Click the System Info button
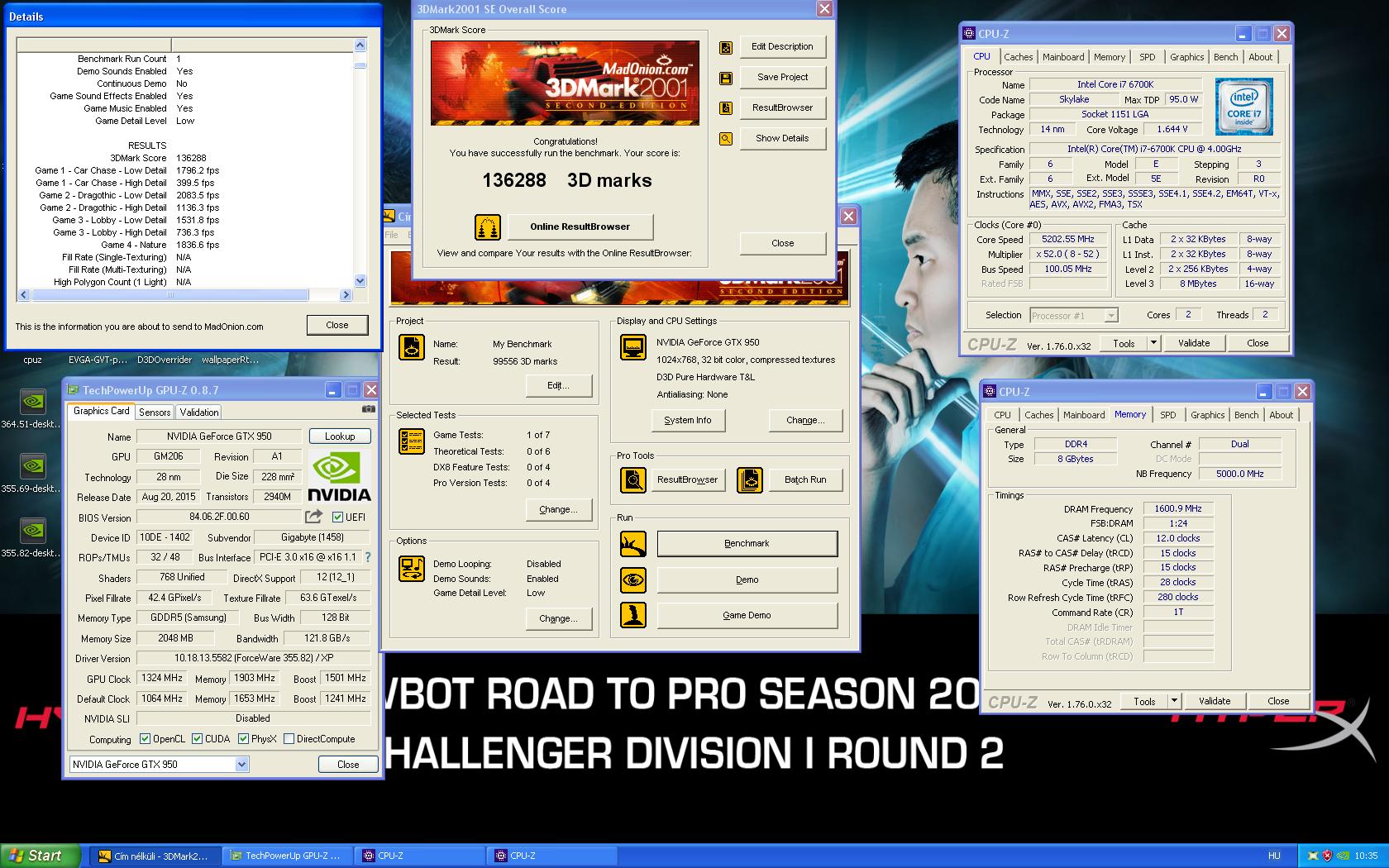1389x868 pixels. 688,420
